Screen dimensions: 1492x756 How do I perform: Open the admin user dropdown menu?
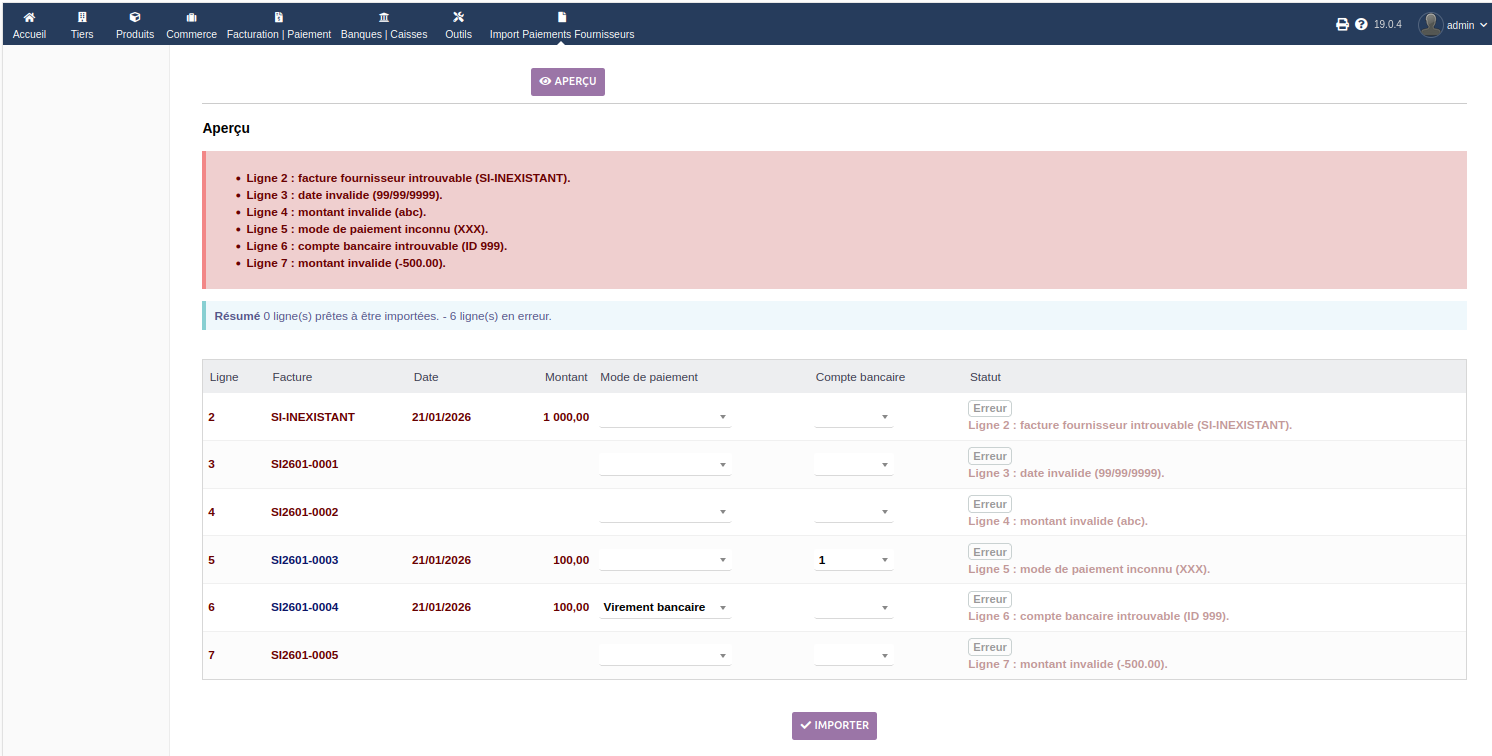(1453, 25)
